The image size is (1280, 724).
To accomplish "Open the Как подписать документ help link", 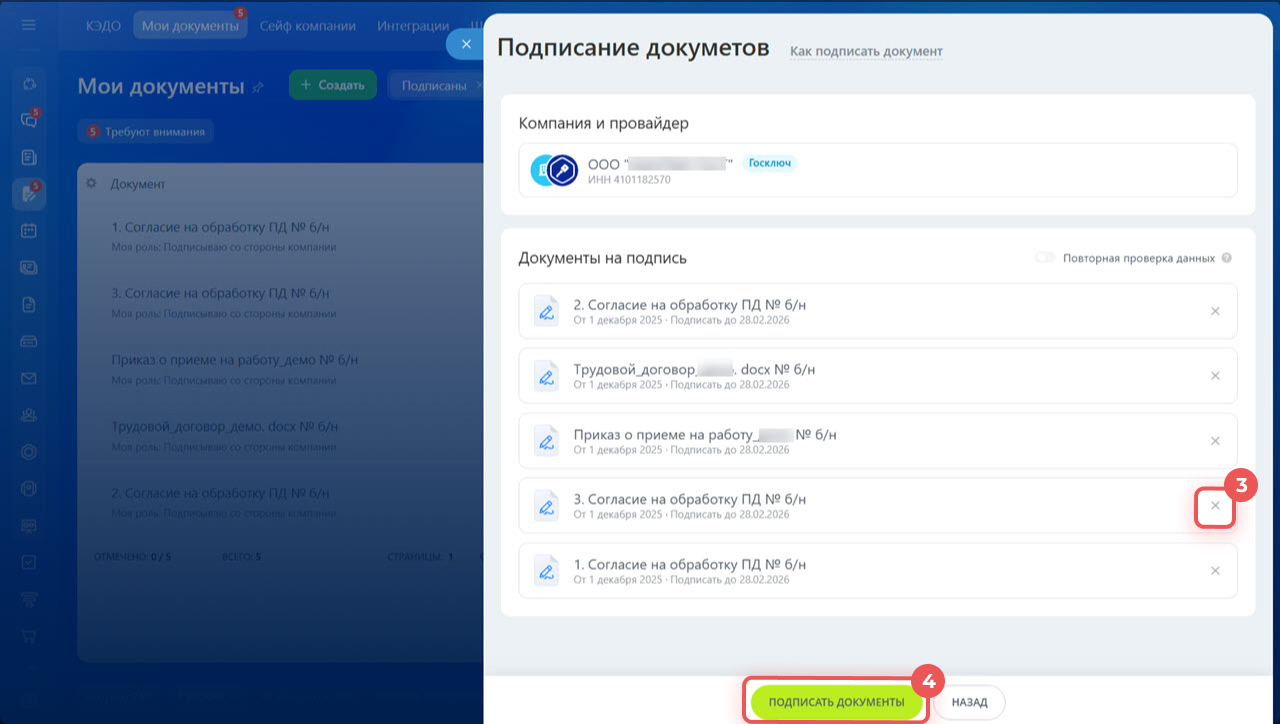I will (x=866, y=51).
